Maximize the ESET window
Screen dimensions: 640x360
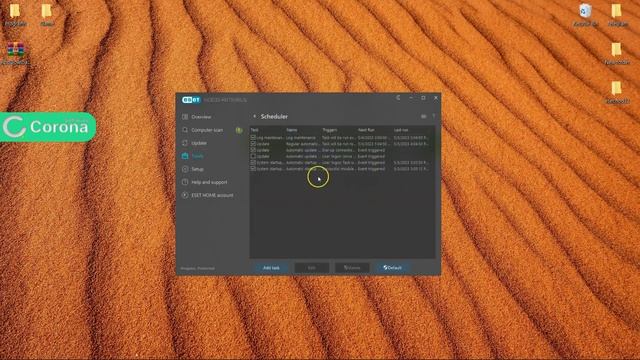423,98
